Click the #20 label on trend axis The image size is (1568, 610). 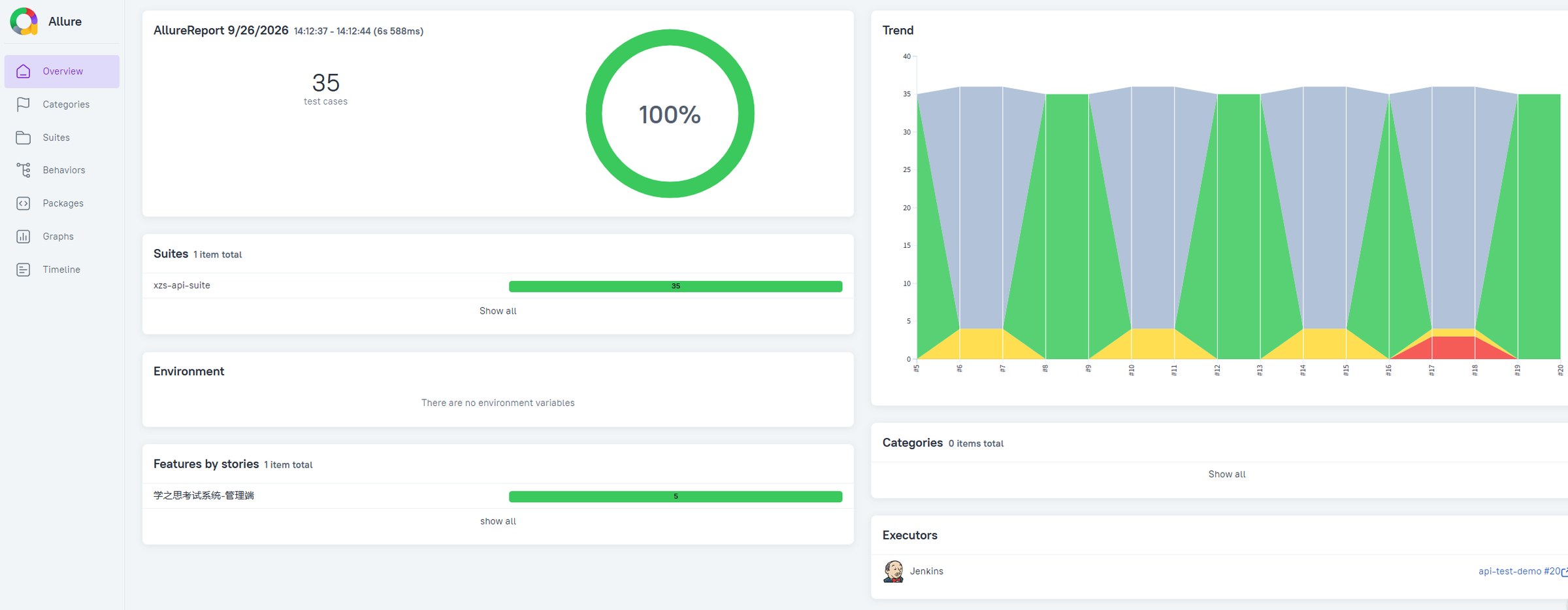(1560, 370)
